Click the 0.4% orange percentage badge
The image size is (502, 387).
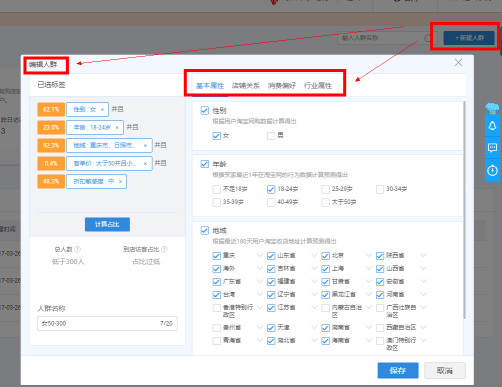tap(51, 163)
